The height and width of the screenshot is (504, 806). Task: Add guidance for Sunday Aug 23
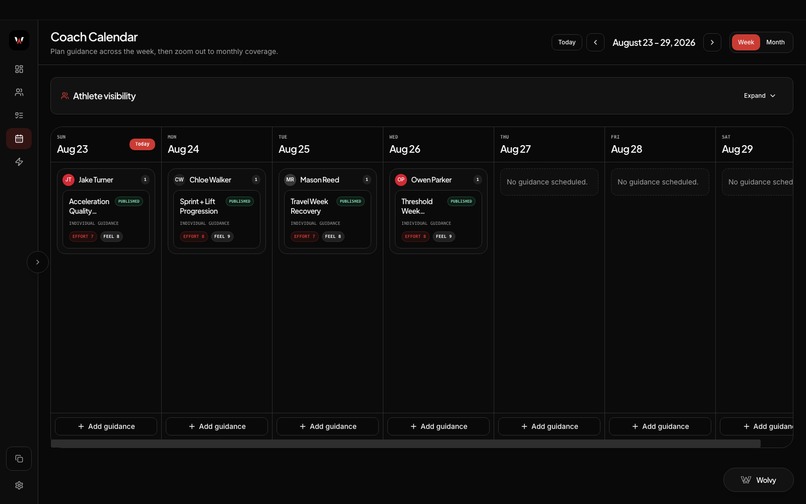coord(106,426)
